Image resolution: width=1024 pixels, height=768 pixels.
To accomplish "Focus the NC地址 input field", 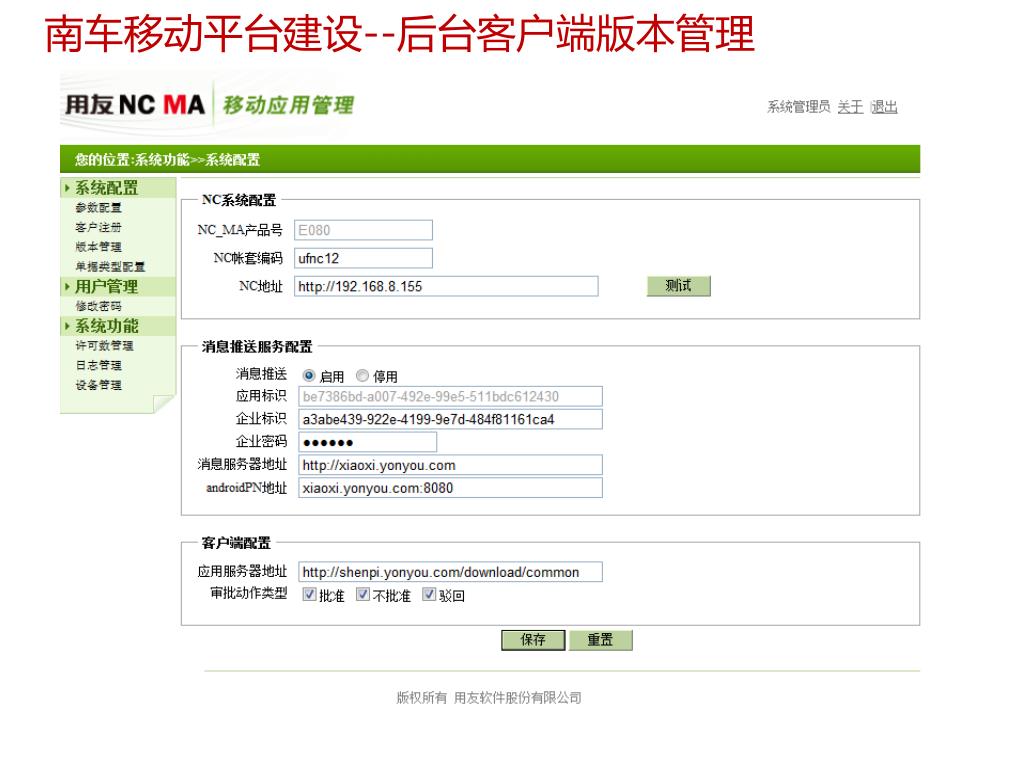I will 446,286.
